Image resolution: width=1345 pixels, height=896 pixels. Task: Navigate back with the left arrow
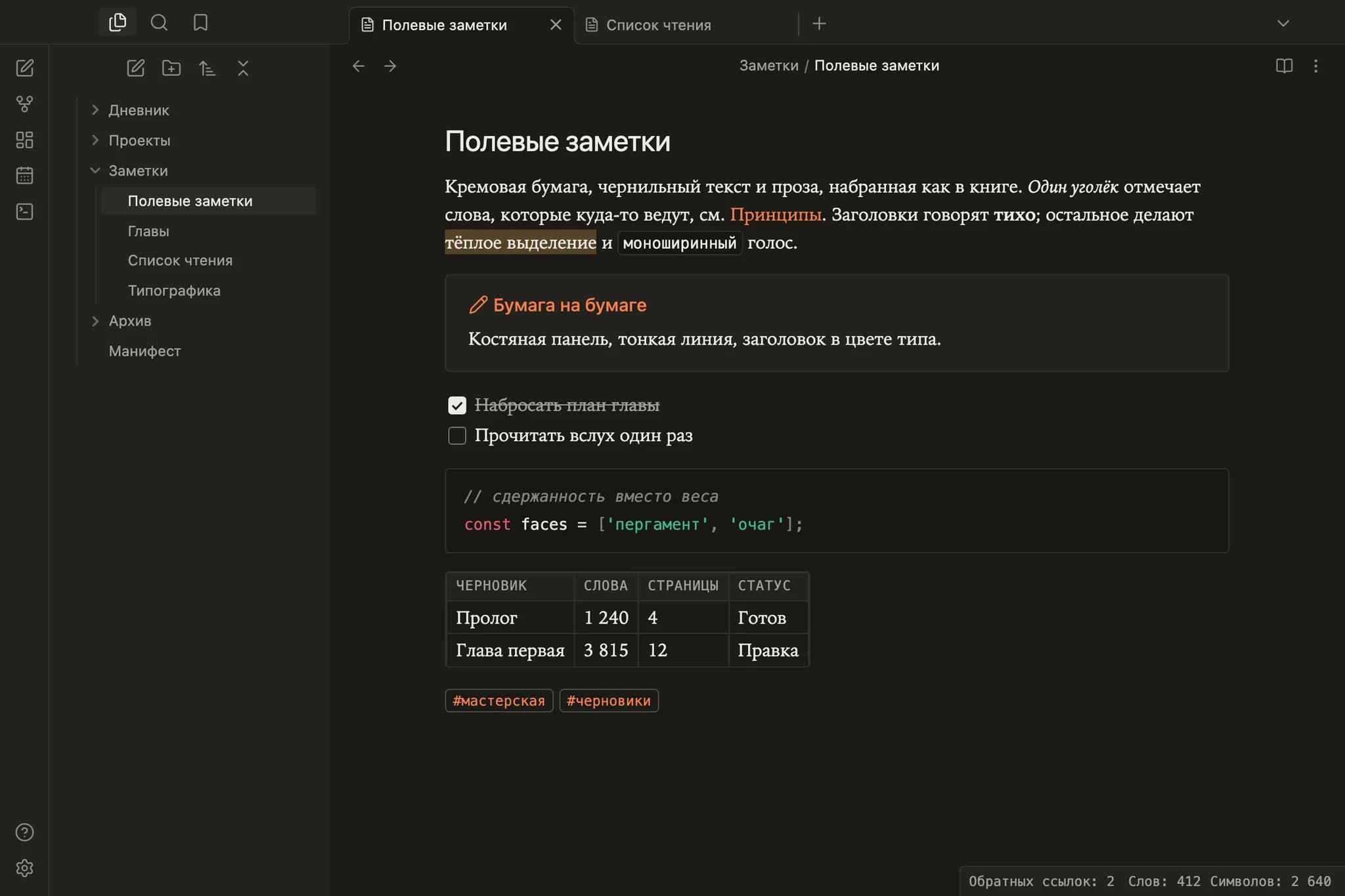[x=358, y=66]
